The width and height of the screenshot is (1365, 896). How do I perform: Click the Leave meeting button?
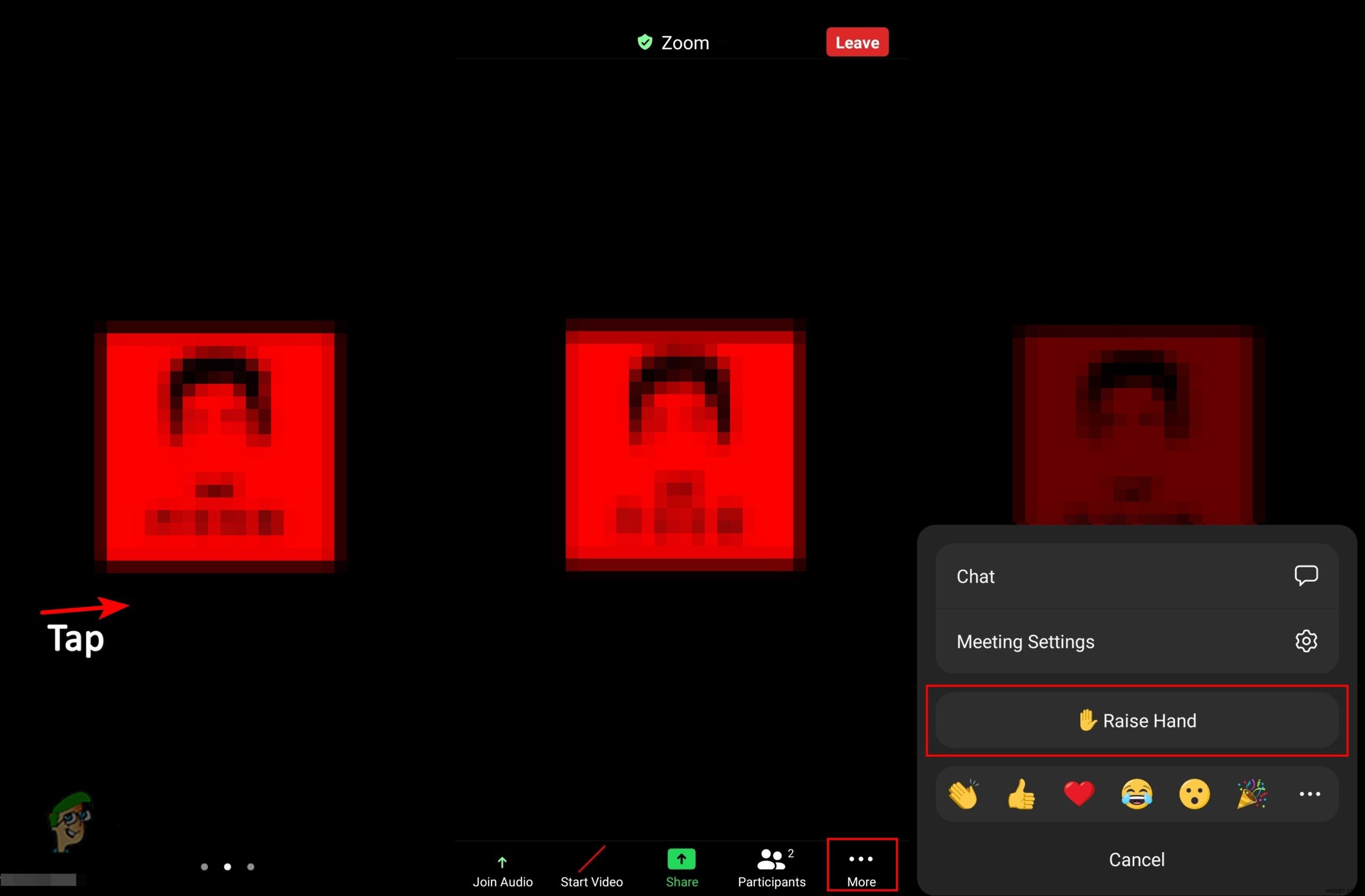858,41
